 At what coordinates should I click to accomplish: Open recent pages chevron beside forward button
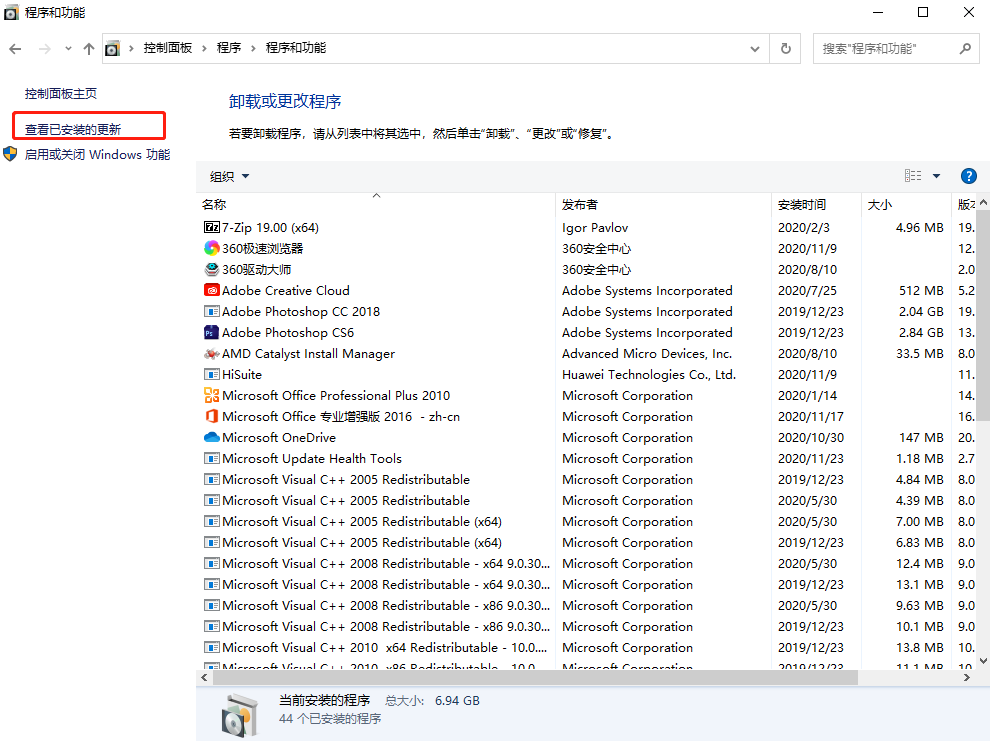coord(68,47)
